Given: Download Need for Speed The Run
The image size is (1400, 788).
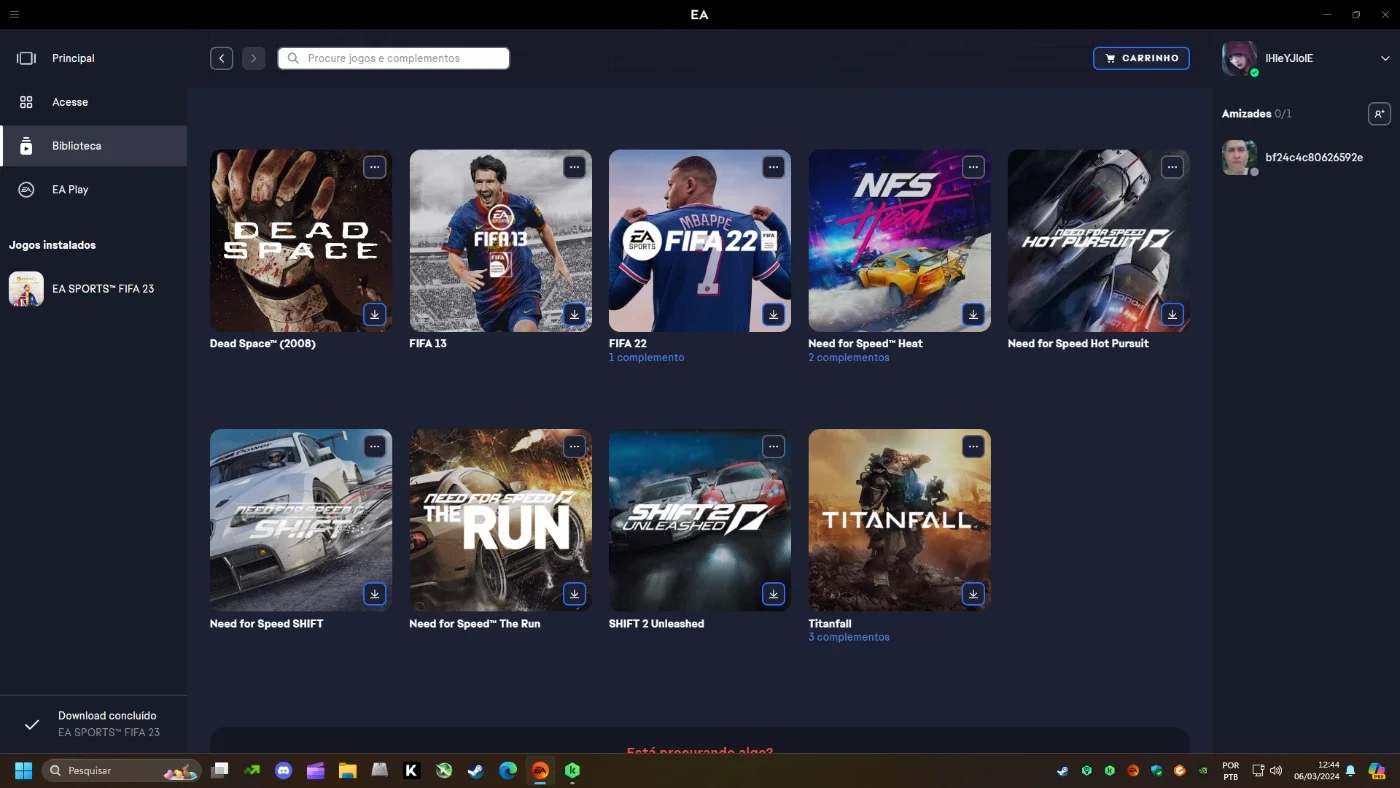Looking at the screenshot, I should pos(574,594).
